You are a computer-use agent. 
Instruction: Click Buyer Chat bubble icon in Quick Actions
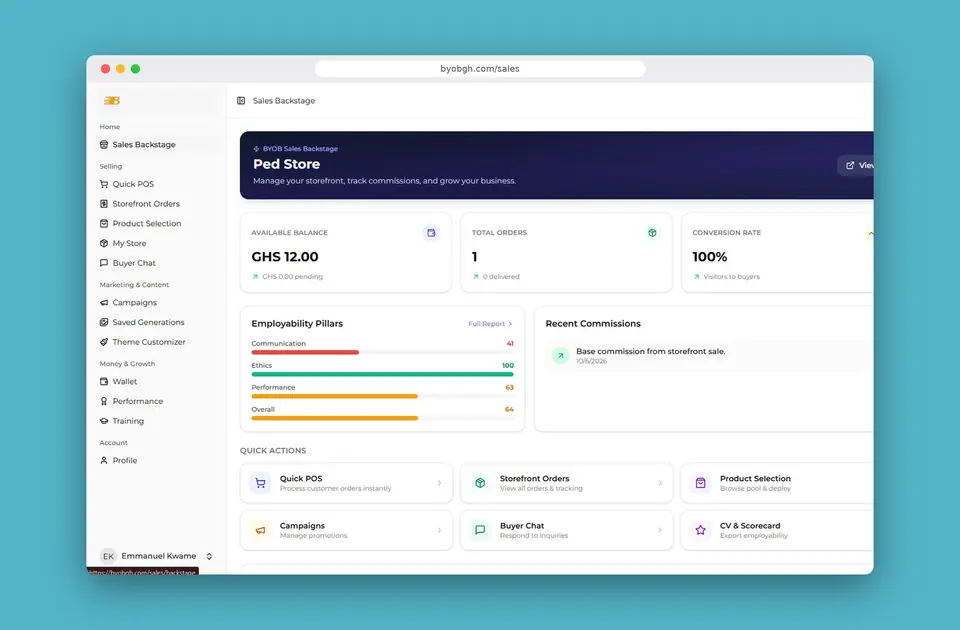480,530
